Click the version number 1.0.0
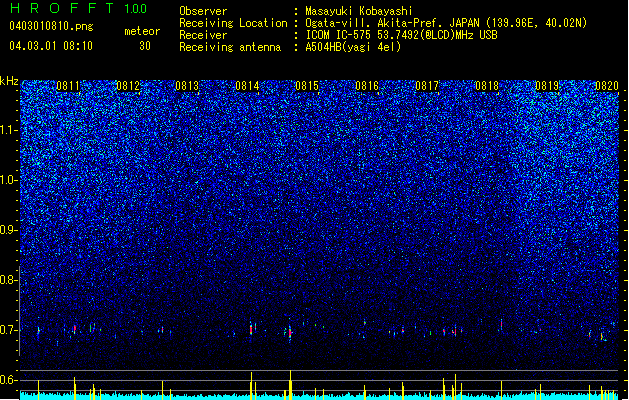This screenshot has height=400, width=629. click(x=135, y=8)
